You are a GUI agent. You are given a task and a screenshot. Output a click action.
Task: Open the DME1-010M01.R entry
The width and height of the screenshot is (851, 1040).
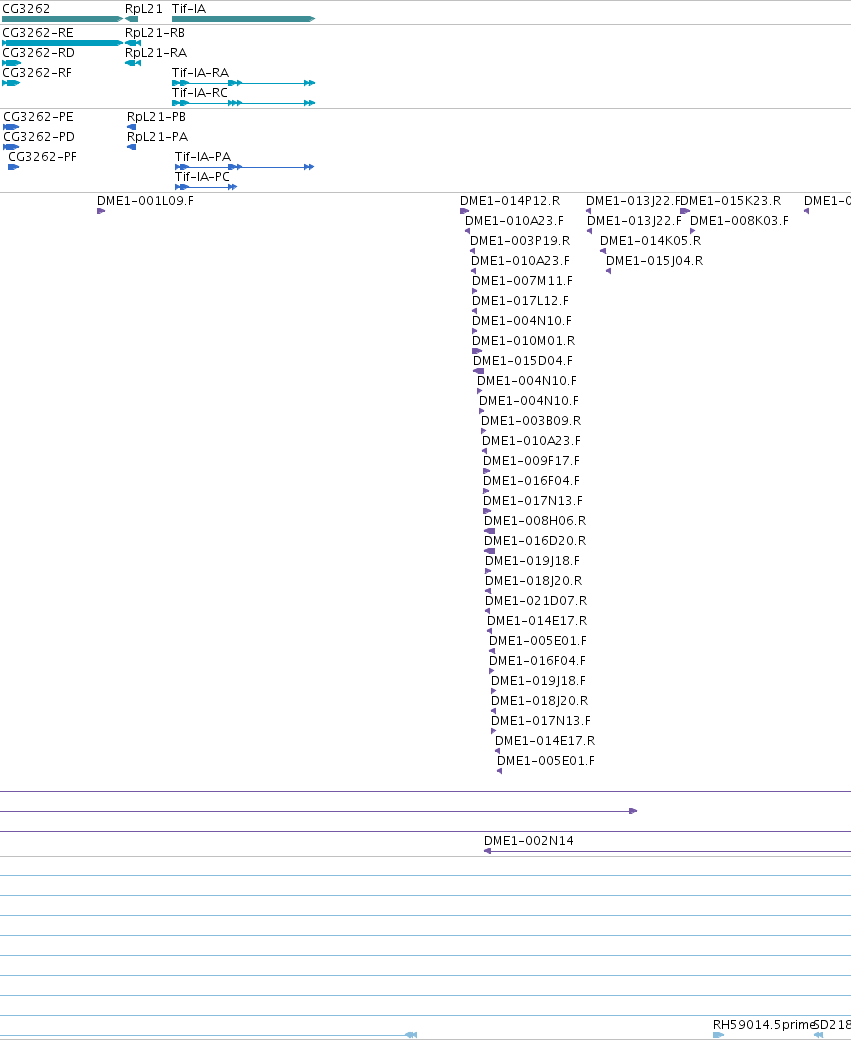(x=523, y=340)
